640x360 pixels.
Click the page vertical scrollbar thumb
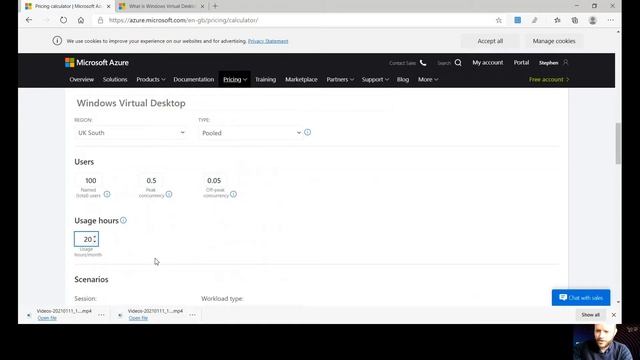coord(618,143)
